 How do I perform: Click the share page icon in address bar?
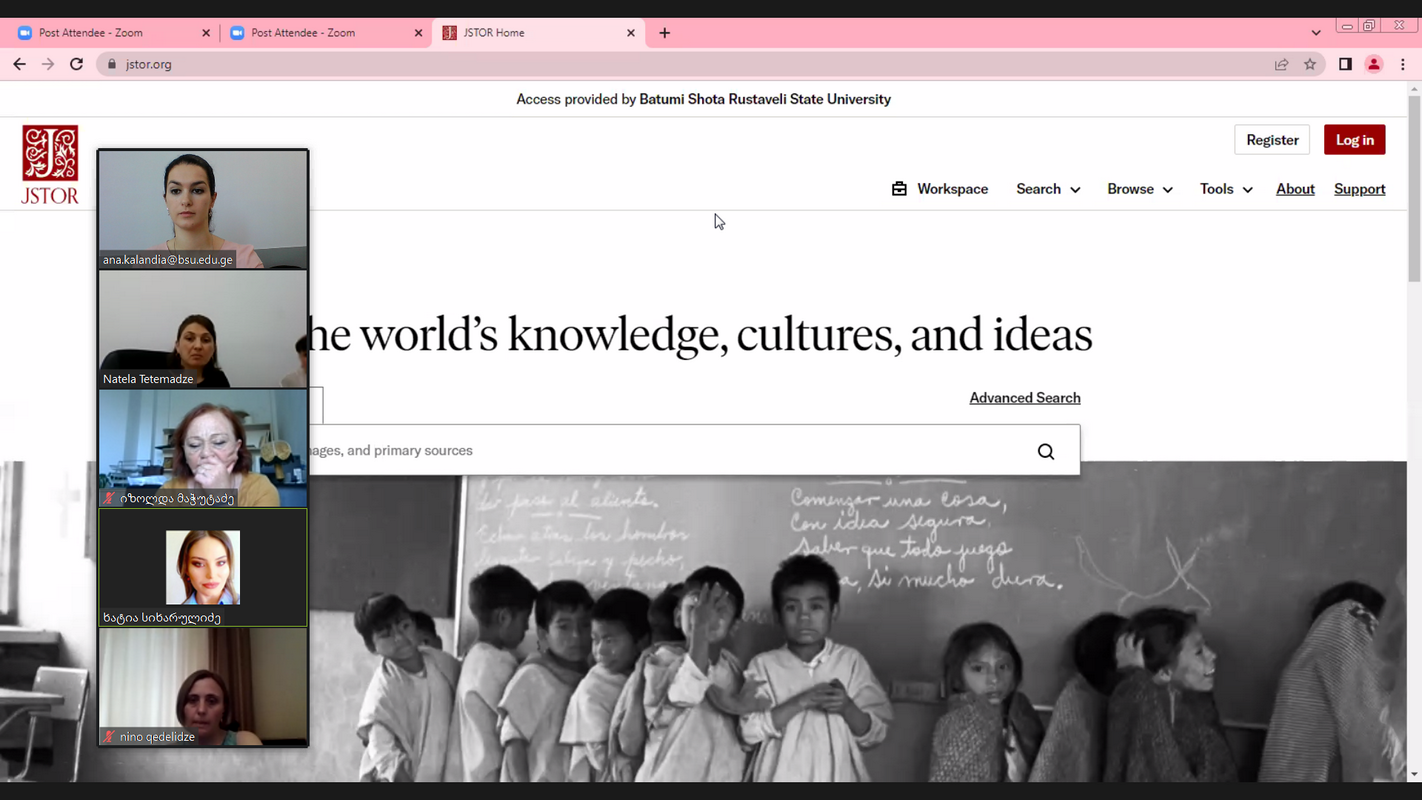coord(1281,64)
